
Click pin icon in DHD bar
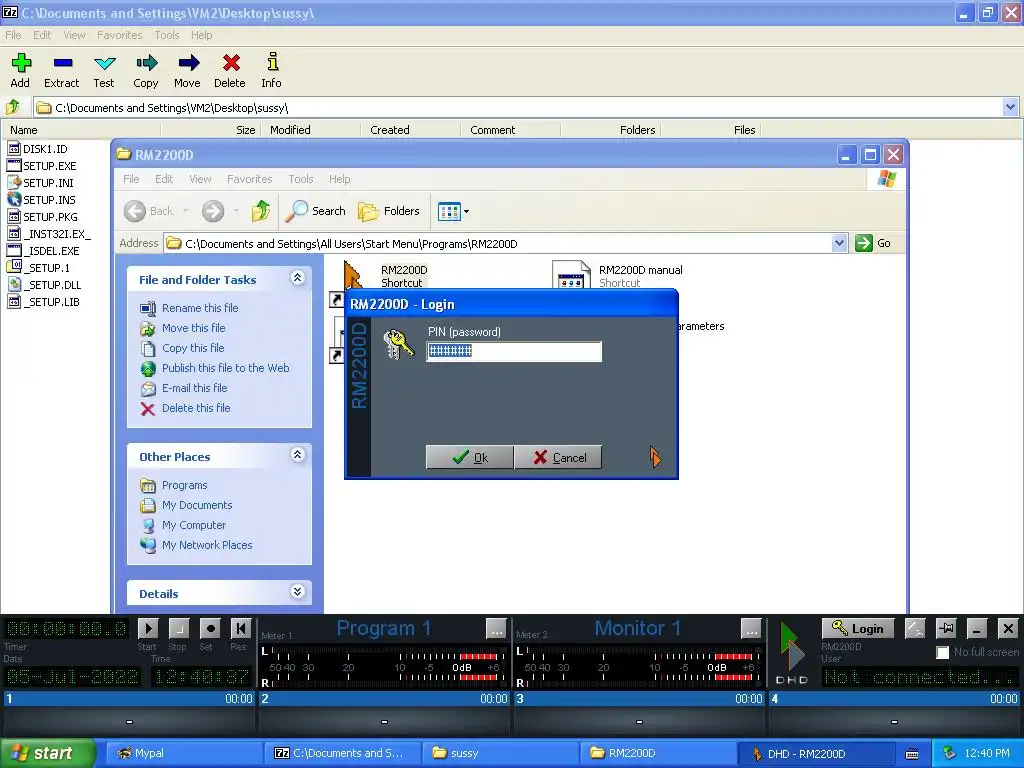click(x=946, y=628)
